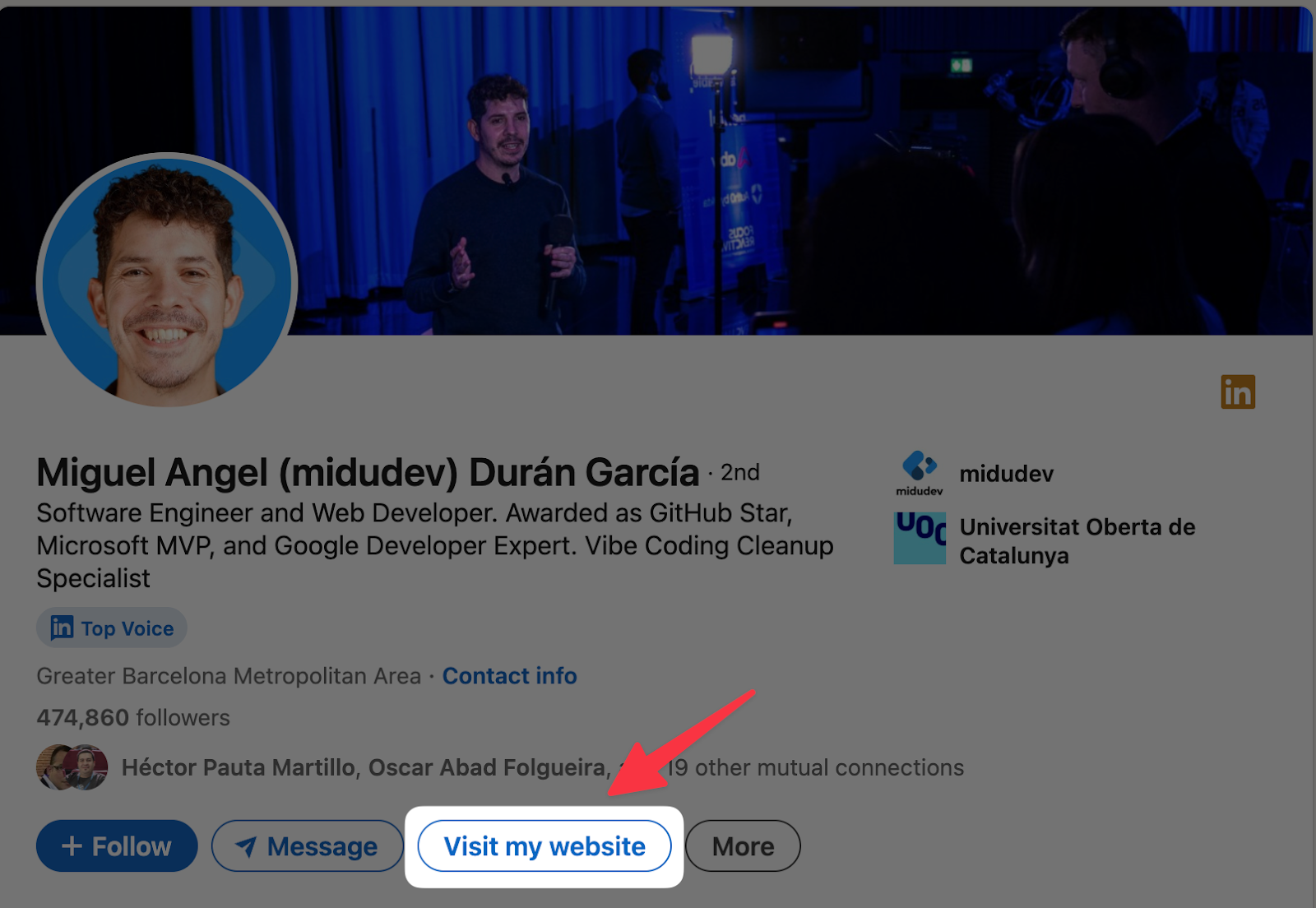Select the Universitat Oberta de Catalunya logo
The width and height of the screenshot is (1316, 908).
[919, 540]
